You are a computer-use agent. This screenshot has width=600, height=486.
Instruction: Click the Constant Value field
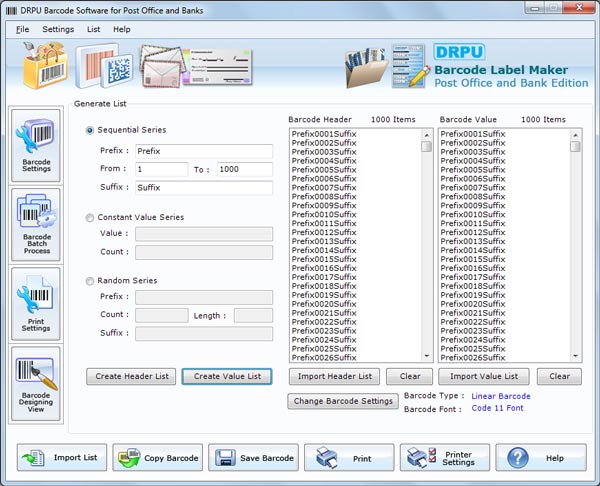pos(204,234)
